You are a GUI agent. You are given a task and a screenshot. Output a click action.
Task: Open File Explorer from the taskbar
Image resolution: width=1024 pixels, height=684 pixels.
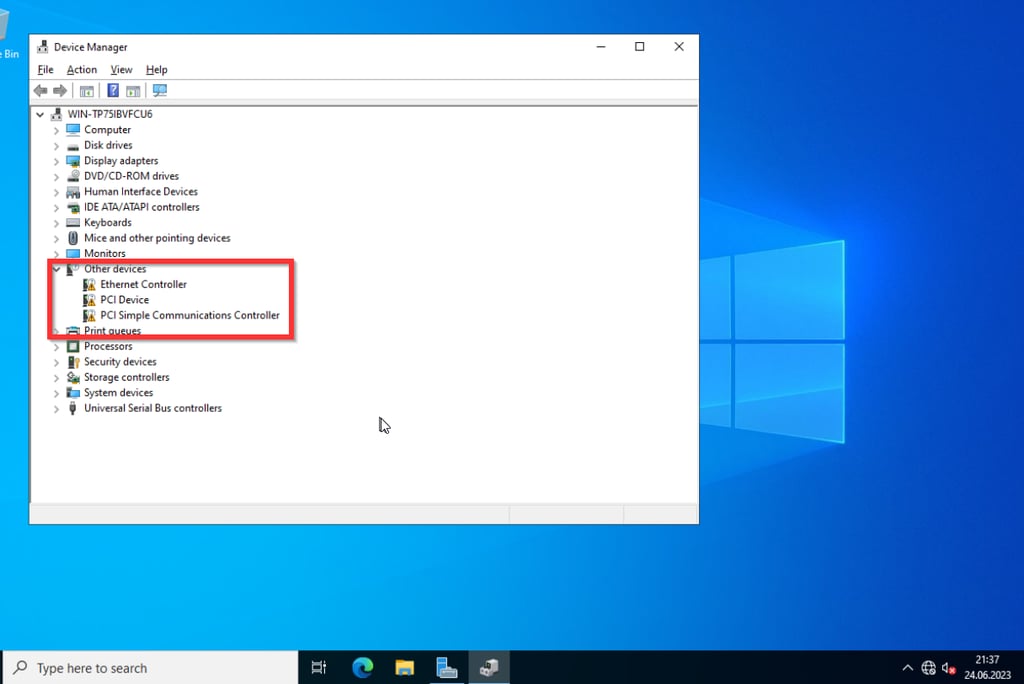pos(404,668)
